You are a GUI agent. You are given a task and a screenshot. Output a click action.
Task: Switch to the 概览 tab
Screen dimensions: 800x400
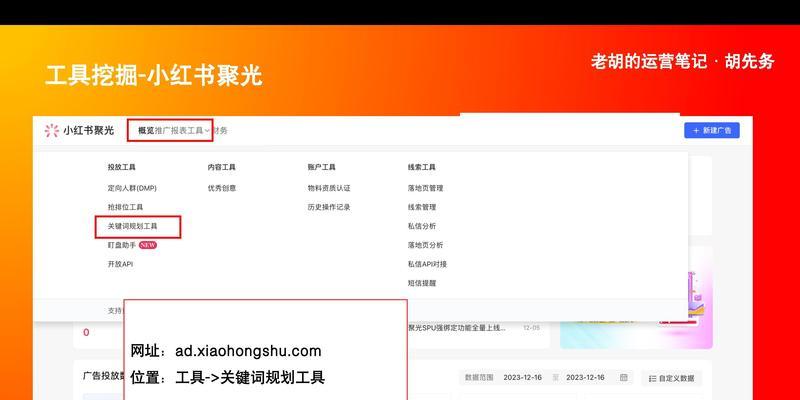coord(145,131)
